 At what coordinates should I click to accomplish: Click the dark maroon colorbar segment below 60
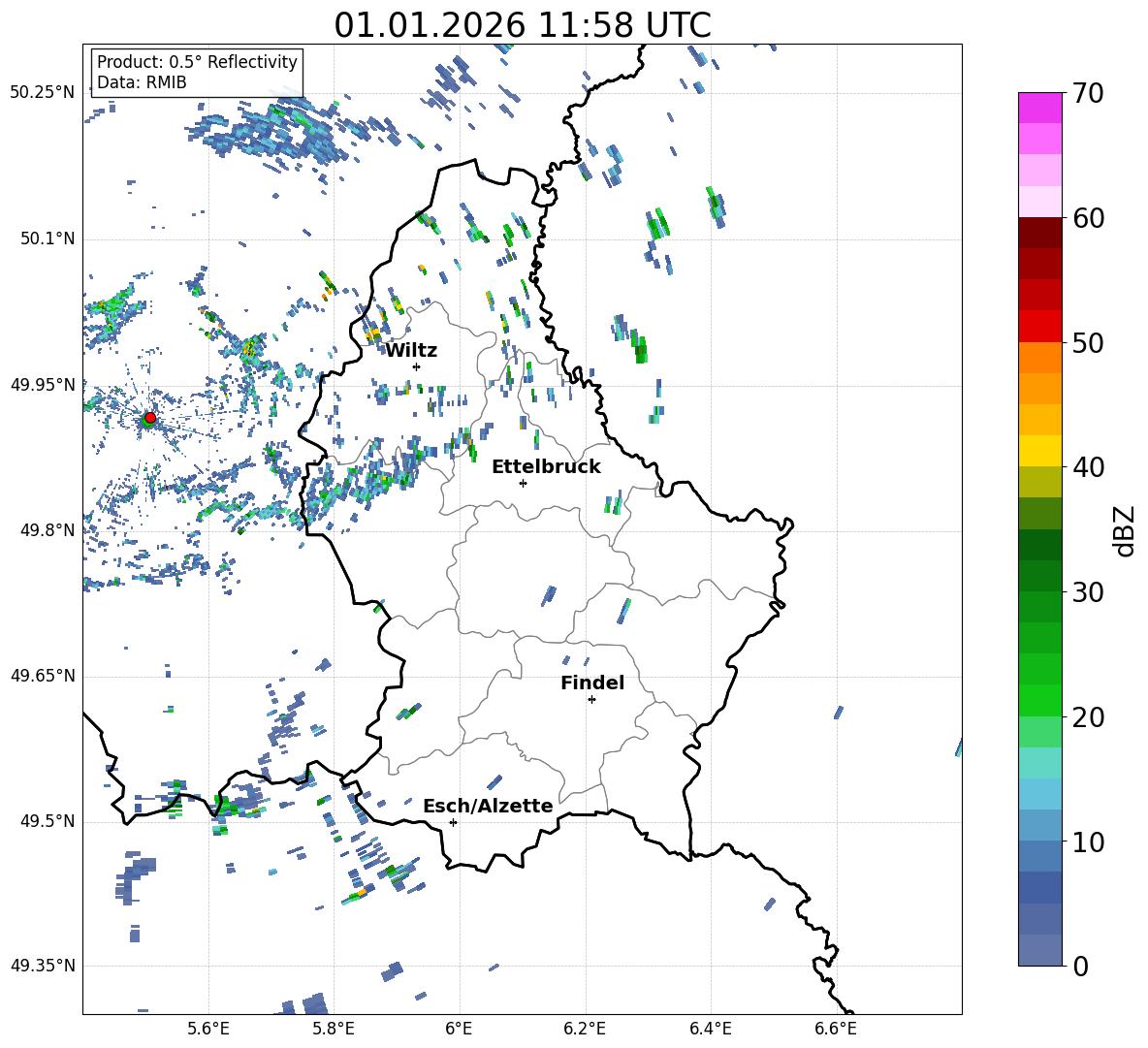pos(1039,233)
